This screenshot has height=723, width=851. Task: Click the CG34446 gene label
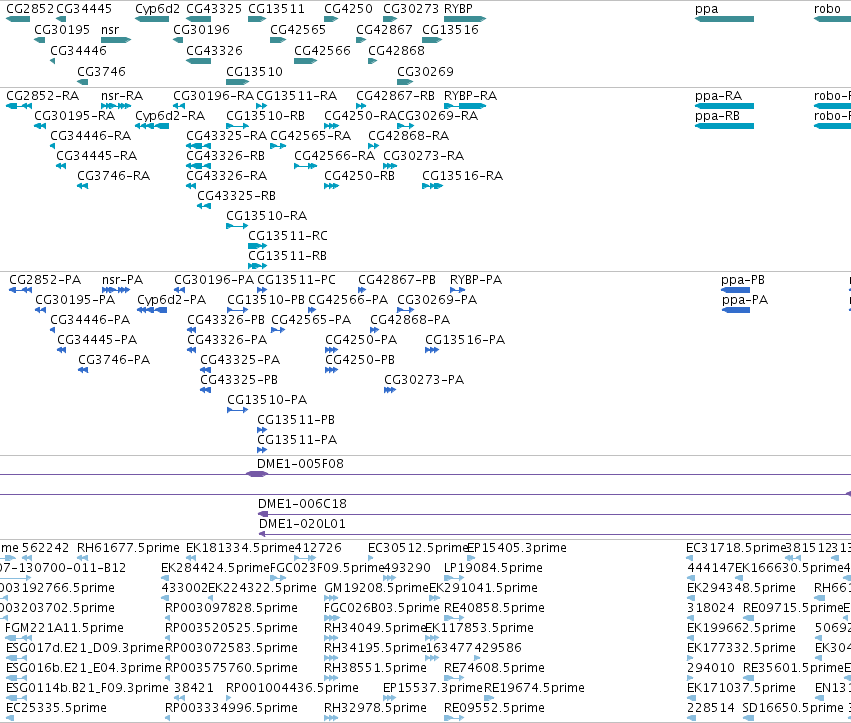pyautogui.click(x=78, y=50)
